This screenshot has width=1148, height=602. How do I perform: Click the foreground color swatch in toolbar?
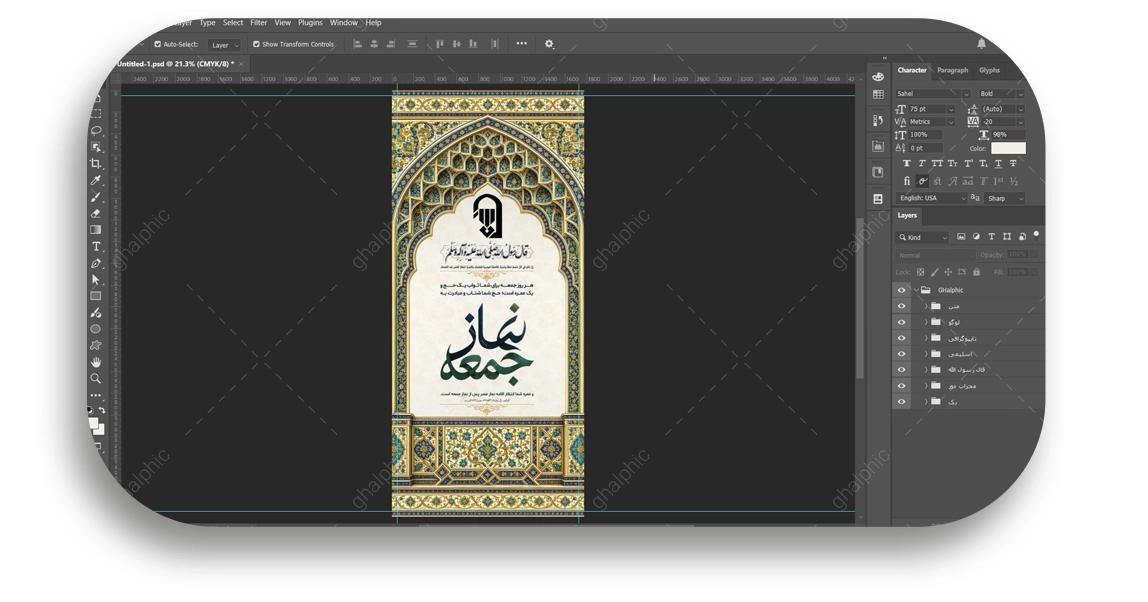click(x=93, y=423)
